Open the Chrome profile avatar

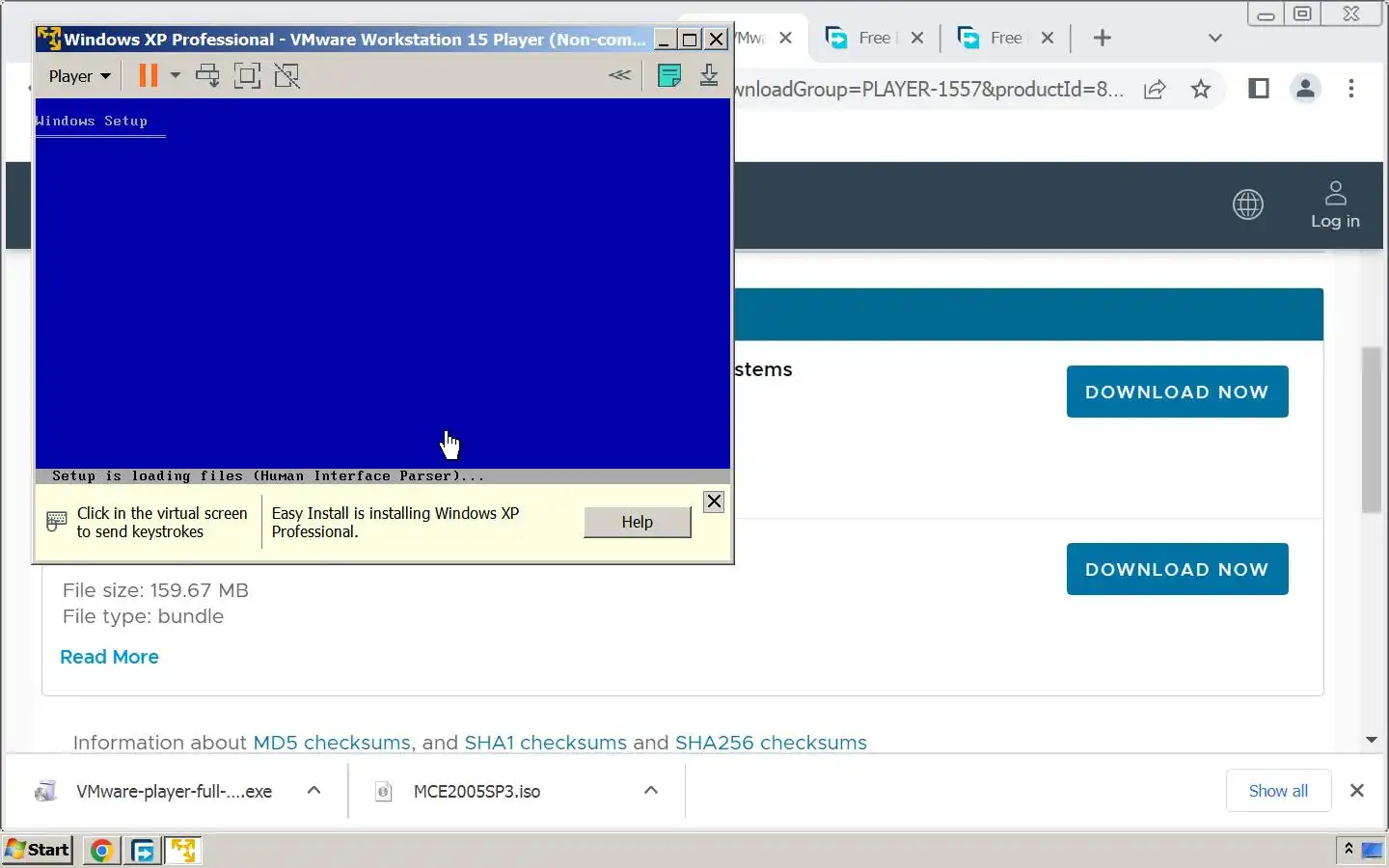coord(1305,89)
